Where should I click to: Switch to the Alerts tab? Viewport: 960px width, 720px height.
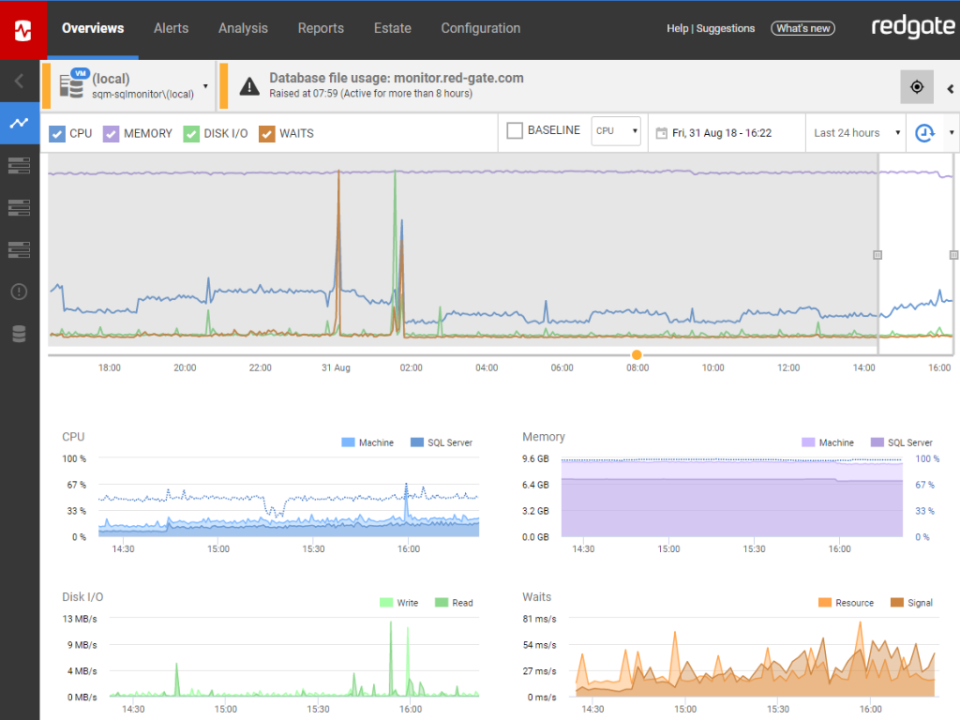coord(170,28)
